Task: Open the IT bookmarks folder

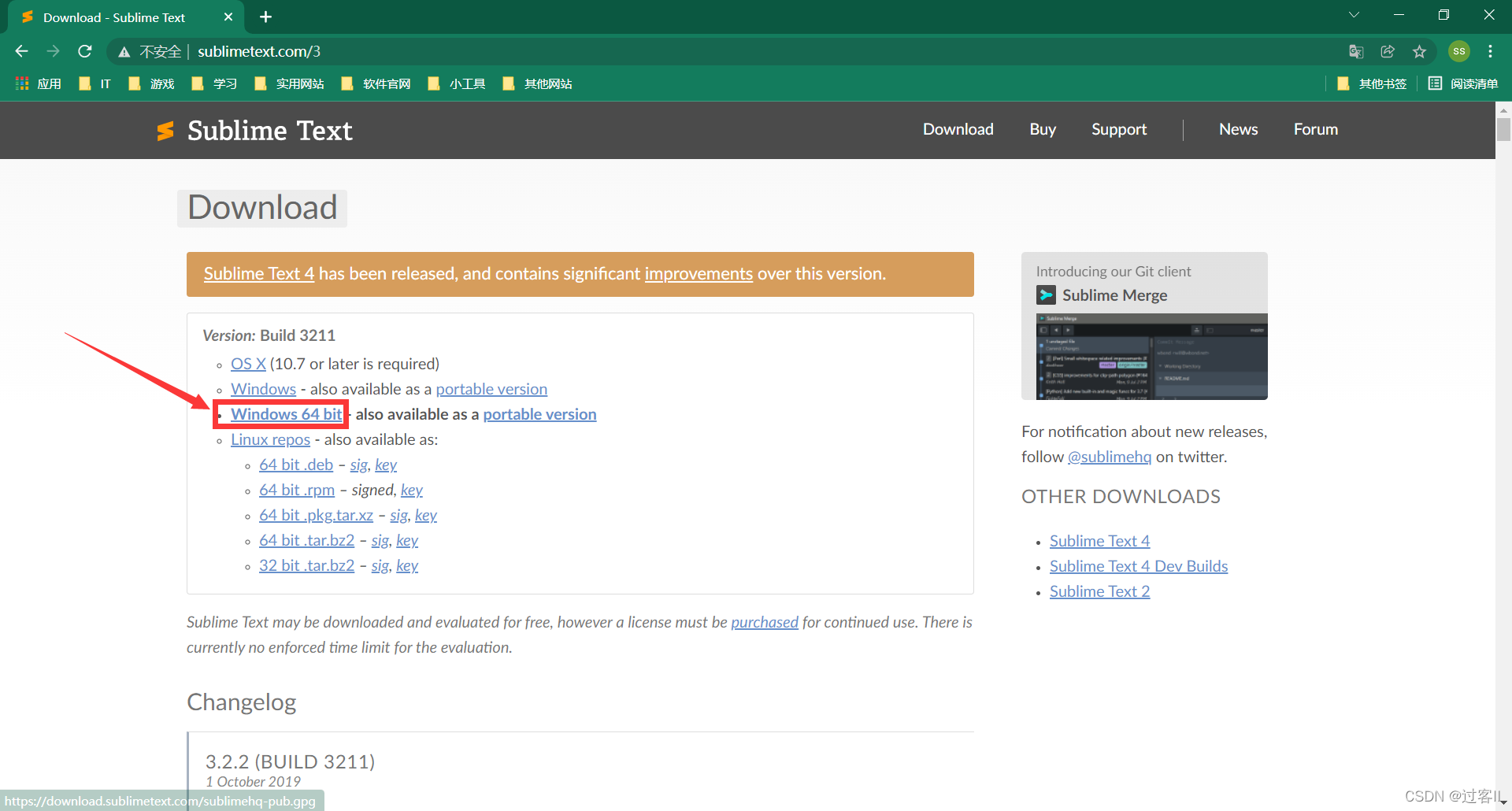Action: (x=95, y=83)
